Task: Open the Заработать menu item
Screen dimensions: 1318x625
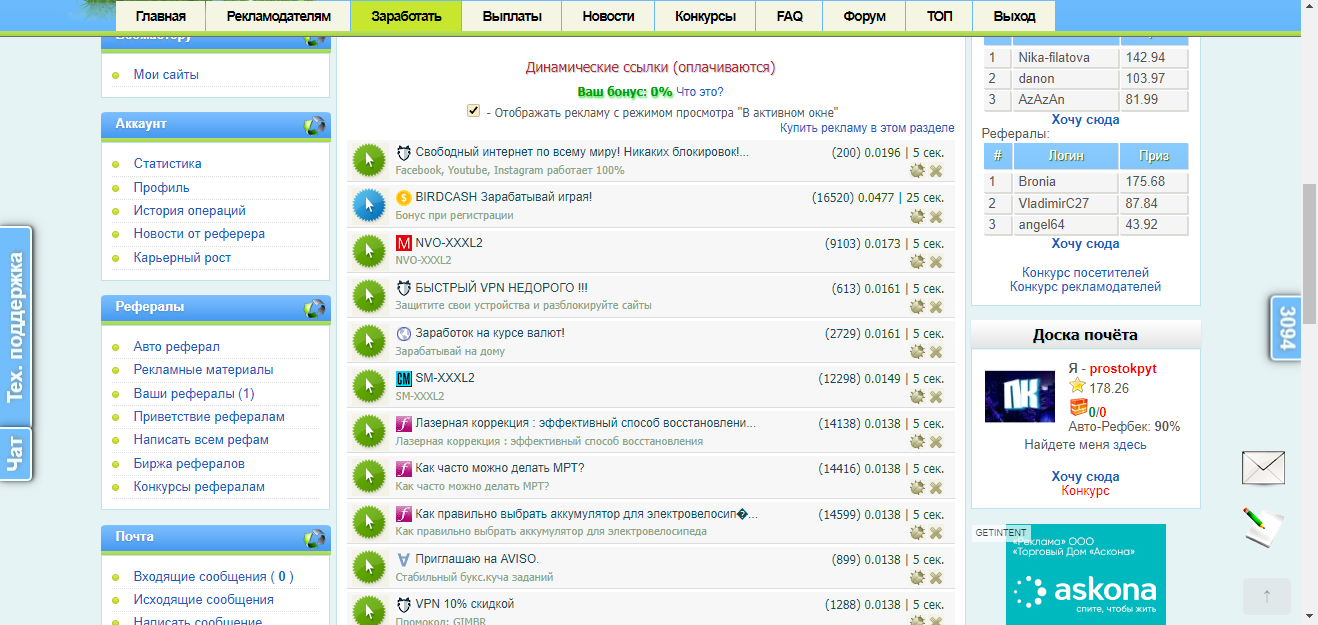Action: [406, 16]
